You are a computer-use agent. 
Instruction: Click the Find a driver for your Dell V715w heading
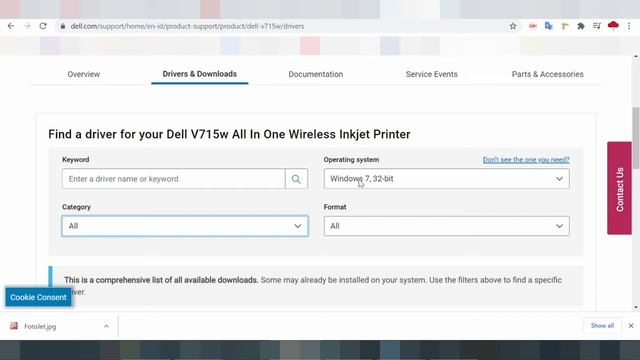tap(229, 134)
